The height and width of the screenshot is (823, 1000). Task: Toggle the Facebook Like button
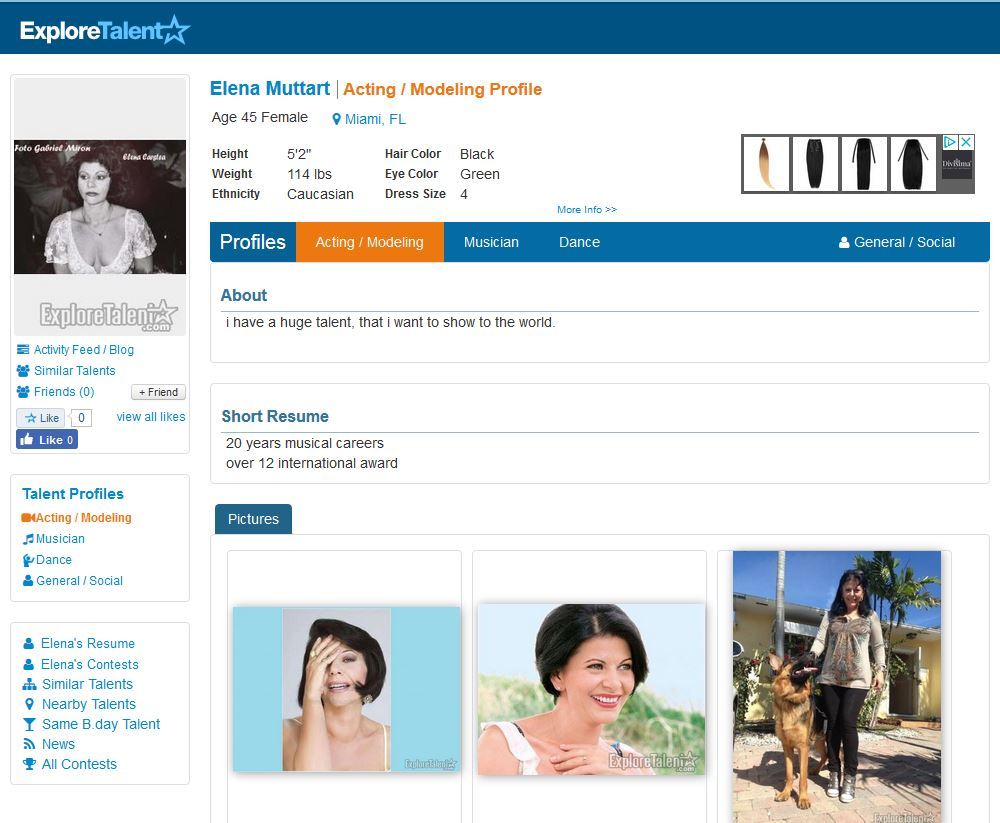click(46, 440)
